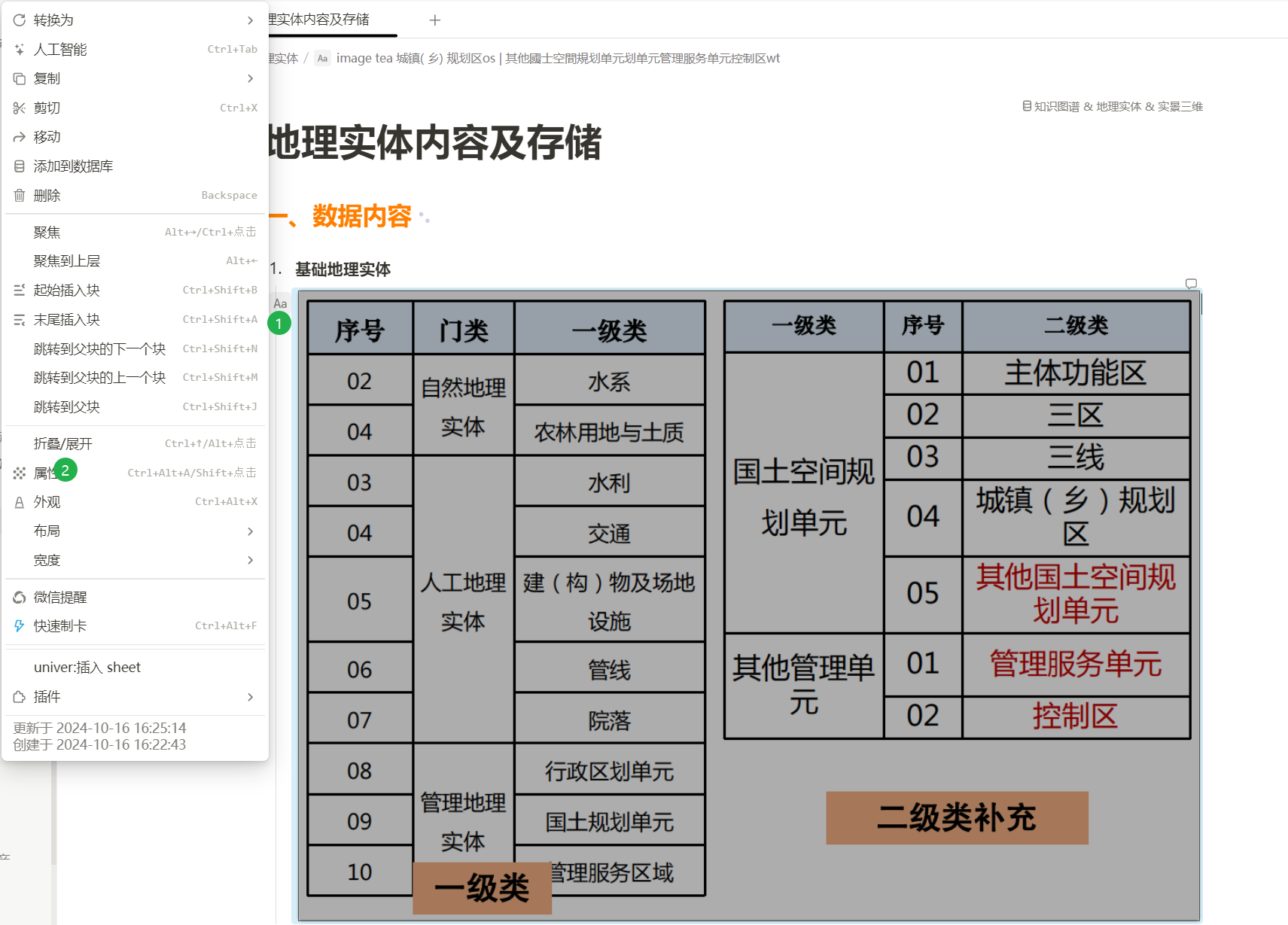The image size is (1288, 925).
Task: Click the geographic entity table image
Action: [748, 605]
